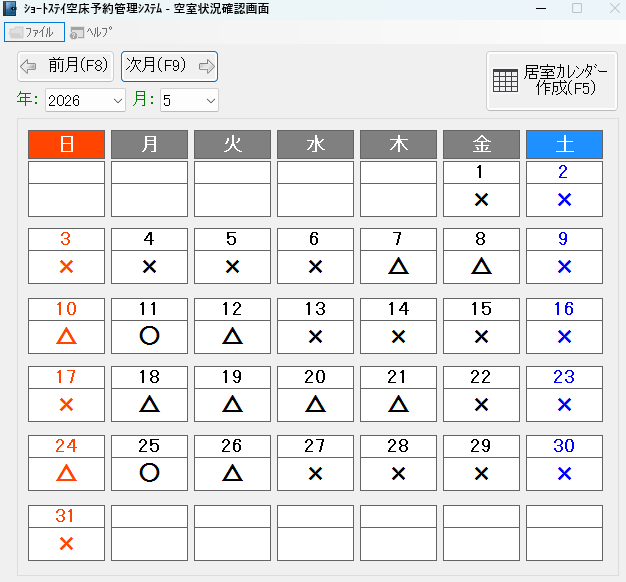
Task: Minimize the application window
Action: tap(541, 8)
